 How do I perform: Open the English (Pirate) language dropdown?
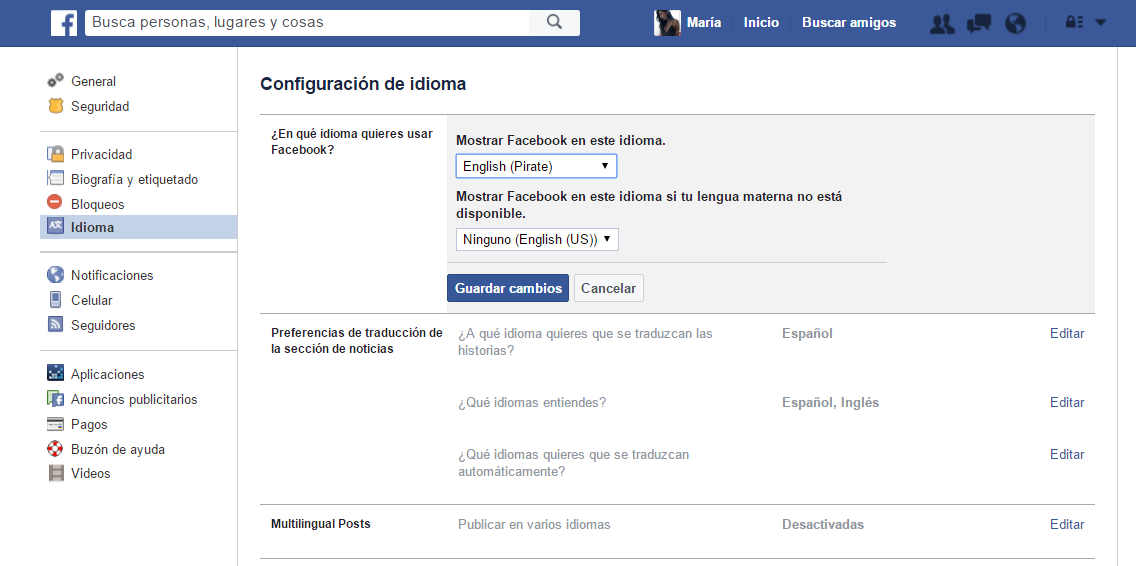(x=536, y=166)
